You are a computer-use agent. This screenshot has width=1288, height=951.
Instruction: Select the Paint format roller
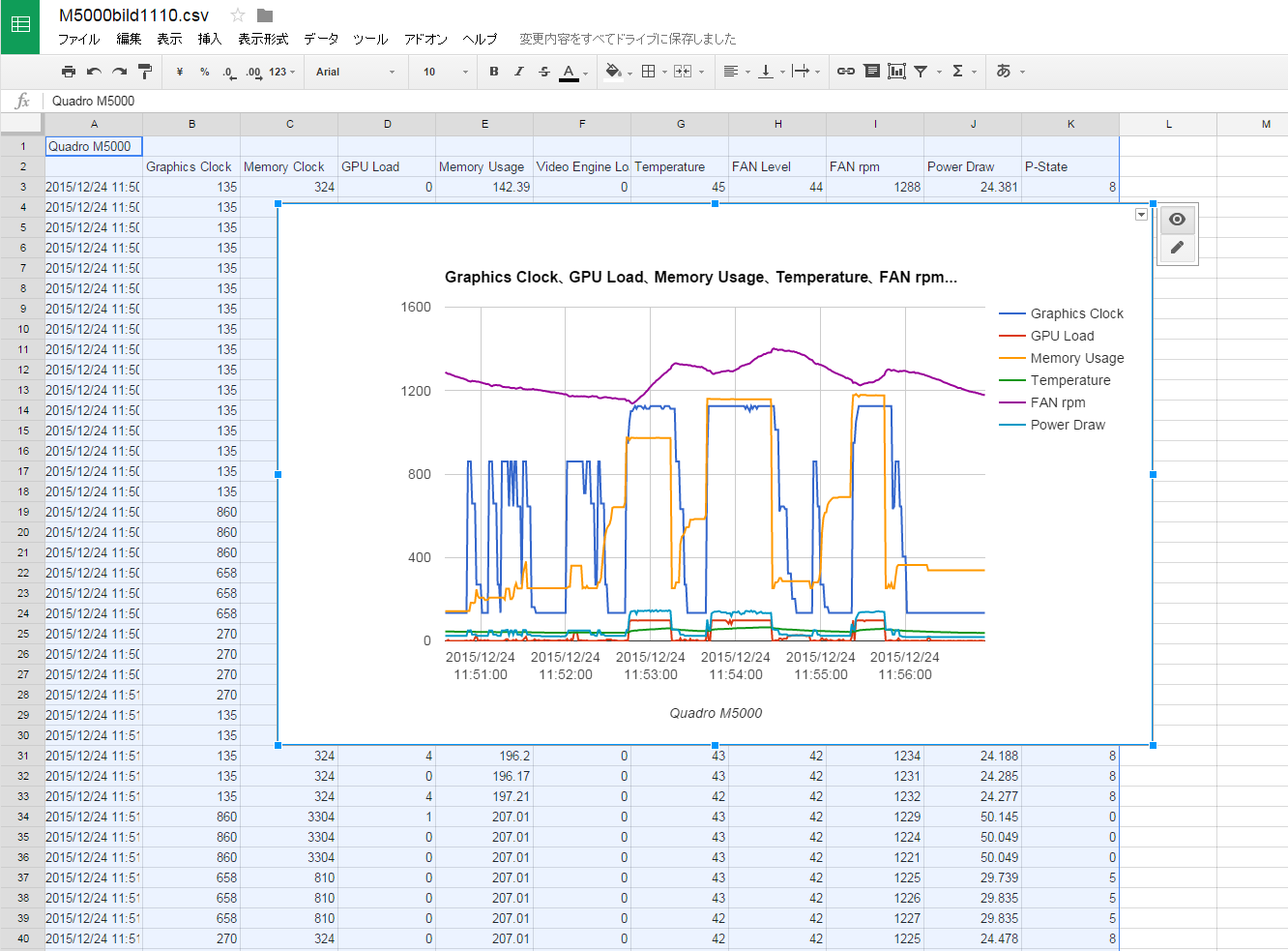click(x=145, y=72)
